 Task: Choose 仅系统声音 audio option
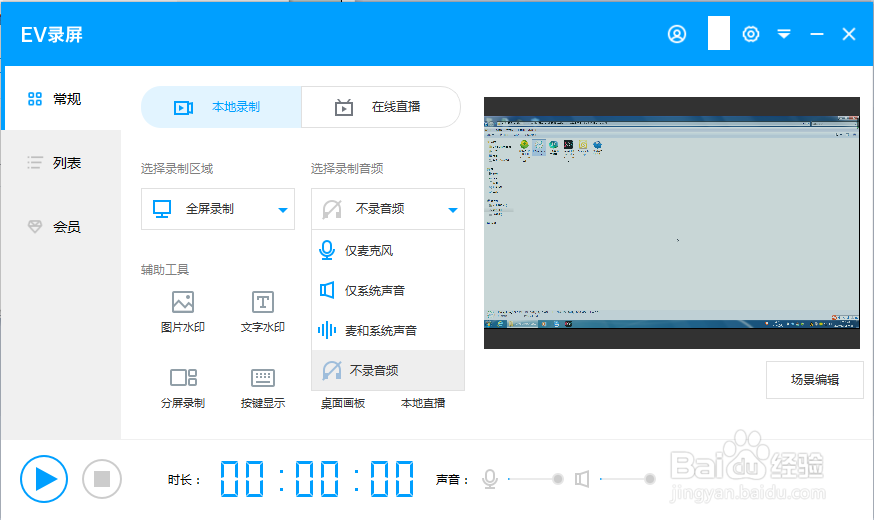click(388, 290)
